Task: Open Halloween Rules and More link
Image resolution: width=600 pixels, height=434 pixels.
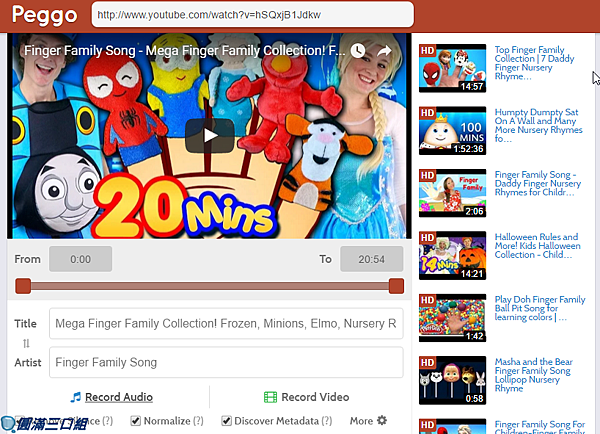Action: 537,246
